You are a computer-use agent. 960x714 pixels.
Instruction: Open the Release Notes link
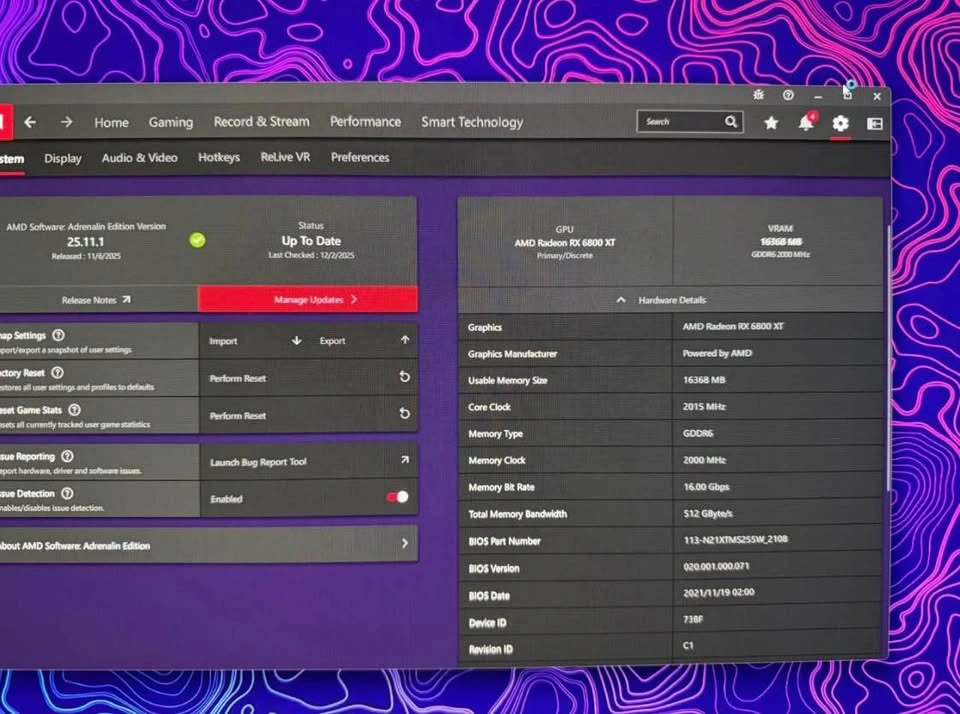tap(96, 300)
